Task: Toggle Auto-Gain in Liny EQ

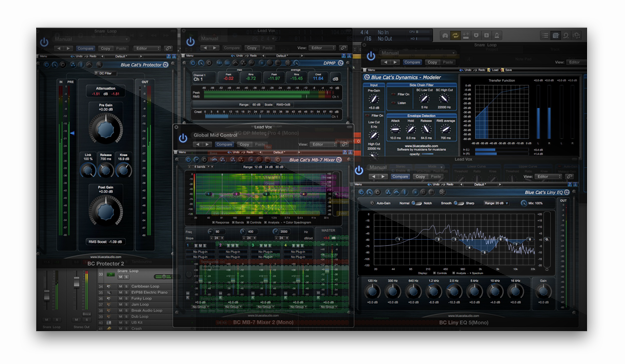Action: 372,203
